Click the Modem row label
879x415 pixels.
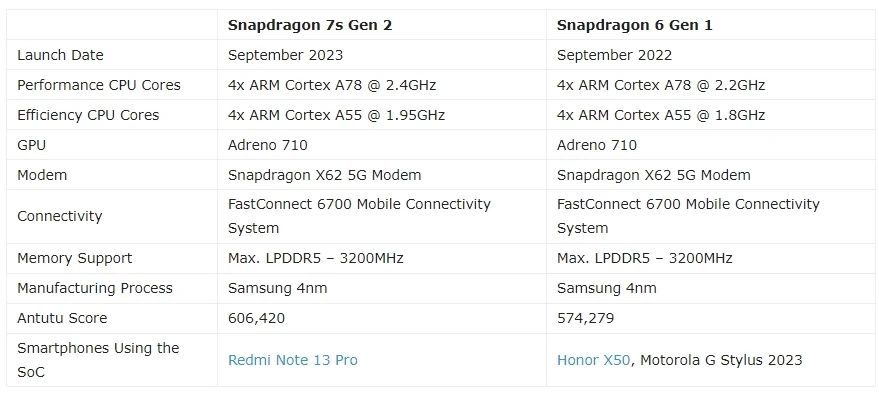pyautogui.click(x=42, y=175)
